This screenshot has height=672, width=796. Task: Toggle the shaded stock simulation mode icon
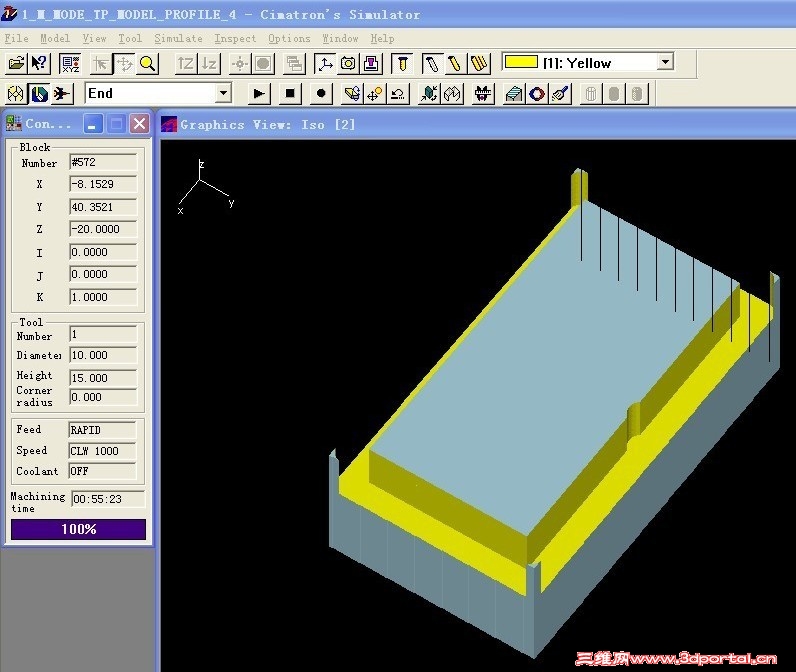(39, 94)
